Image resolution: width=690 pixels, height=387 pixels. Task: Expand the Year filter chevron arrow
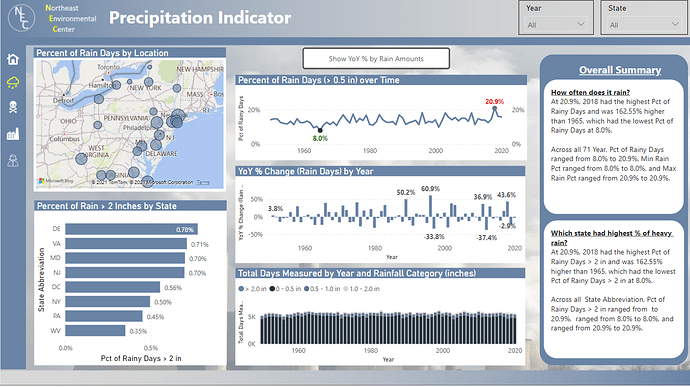580,24
